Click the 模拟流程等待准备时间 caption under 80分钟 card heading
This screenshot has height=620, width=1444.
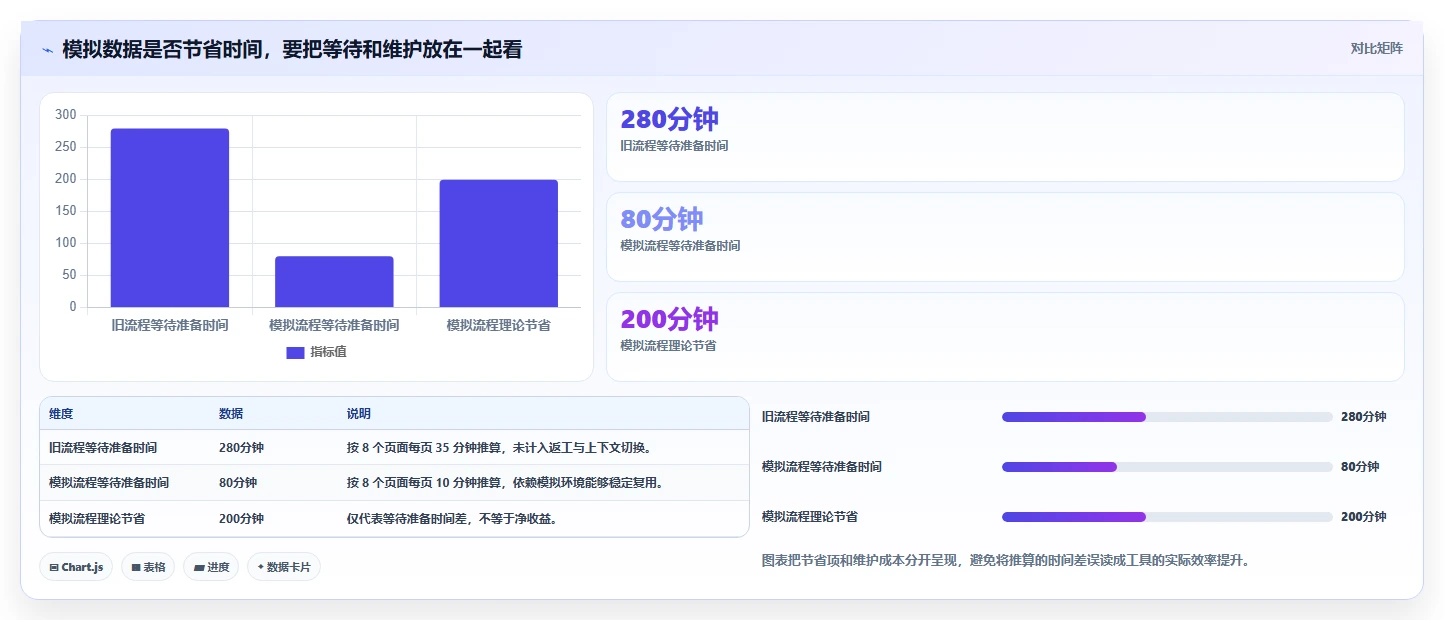pos(680,246)
